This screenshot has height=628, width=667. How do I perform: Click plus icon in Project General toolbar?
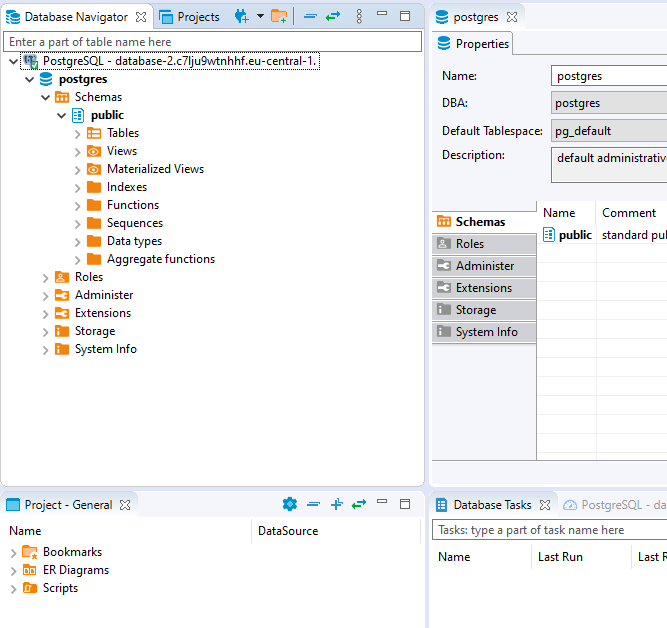[336, 504]
